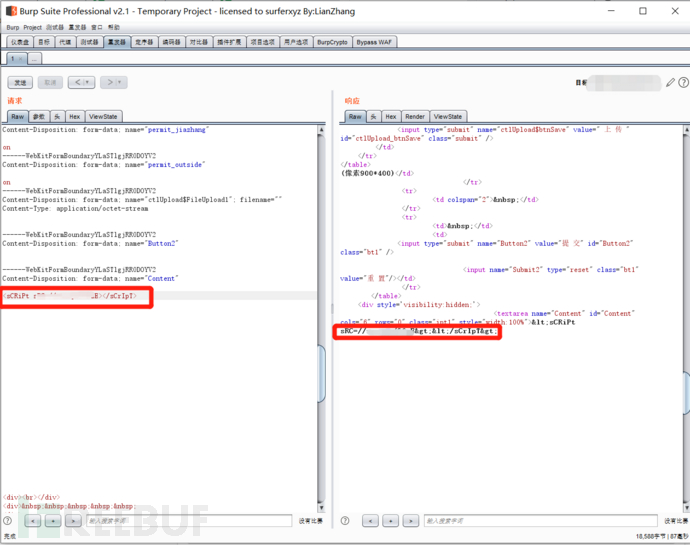Switch to the 定序器 (Sequencer) tab
The width and height of the screenshot is (690, 545).
(144, 42)
